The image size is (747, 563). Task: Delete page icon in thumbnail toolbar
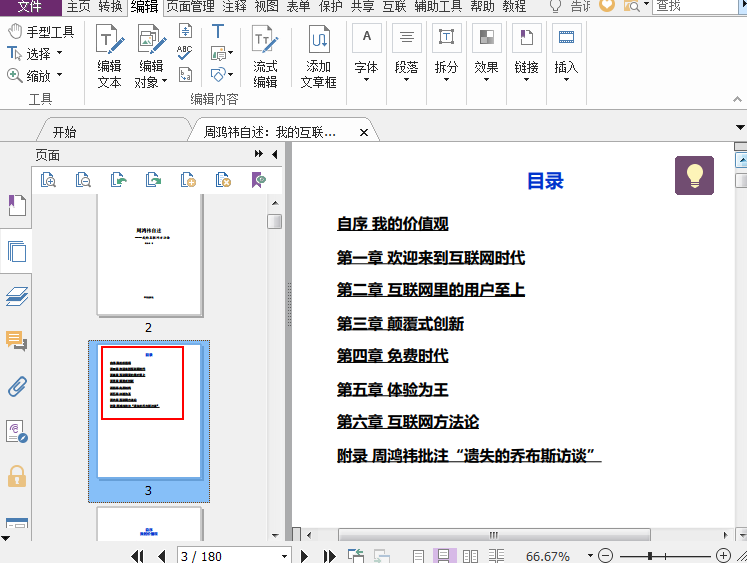[x=223, y=180]
